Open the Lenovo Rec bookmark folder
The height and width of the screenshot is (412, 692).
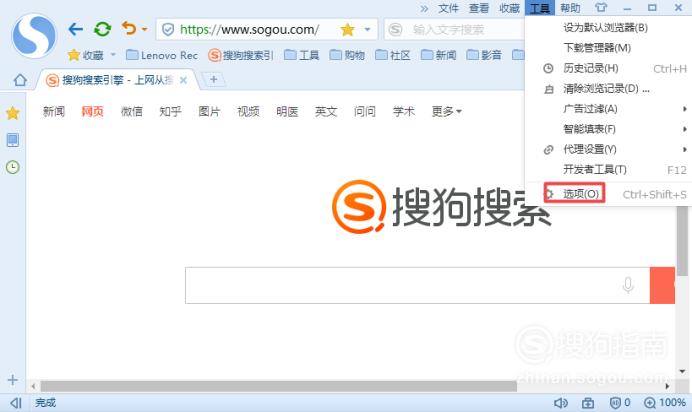162,55
